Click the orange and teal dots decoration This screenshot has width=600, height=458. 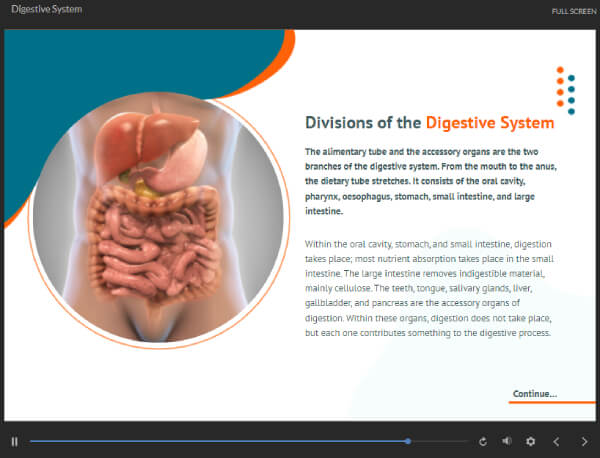pos(565,91)
